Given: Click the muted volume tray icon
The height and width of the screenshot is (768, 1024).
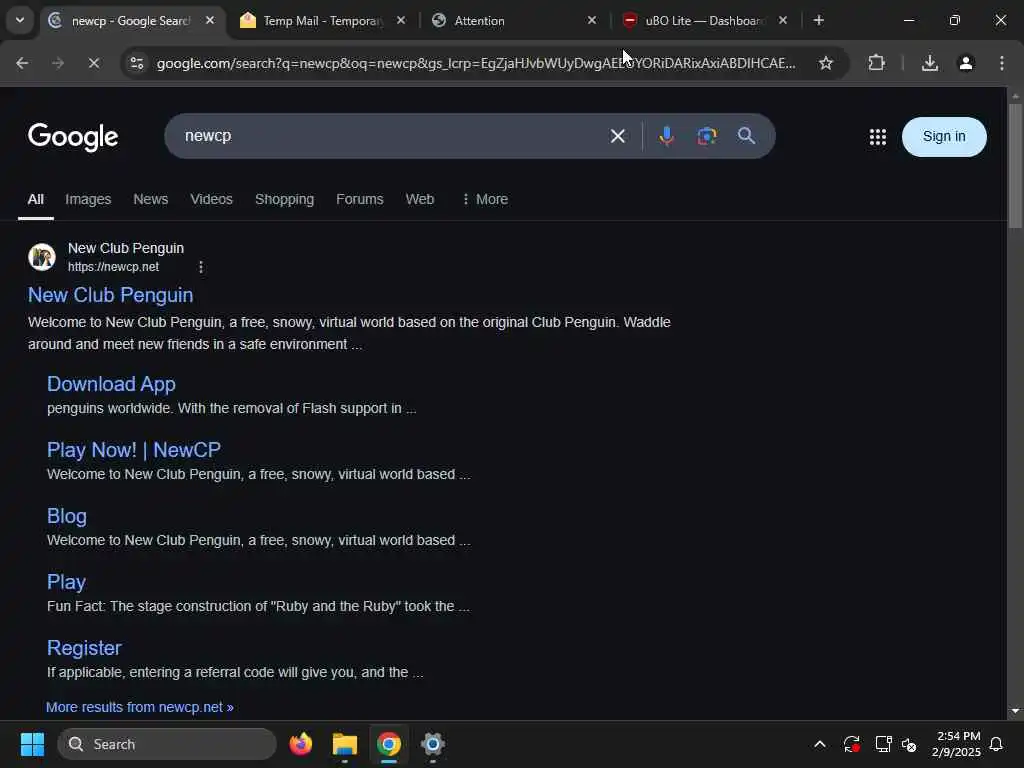Looking at the screenshot, I should tap(909, 744).
